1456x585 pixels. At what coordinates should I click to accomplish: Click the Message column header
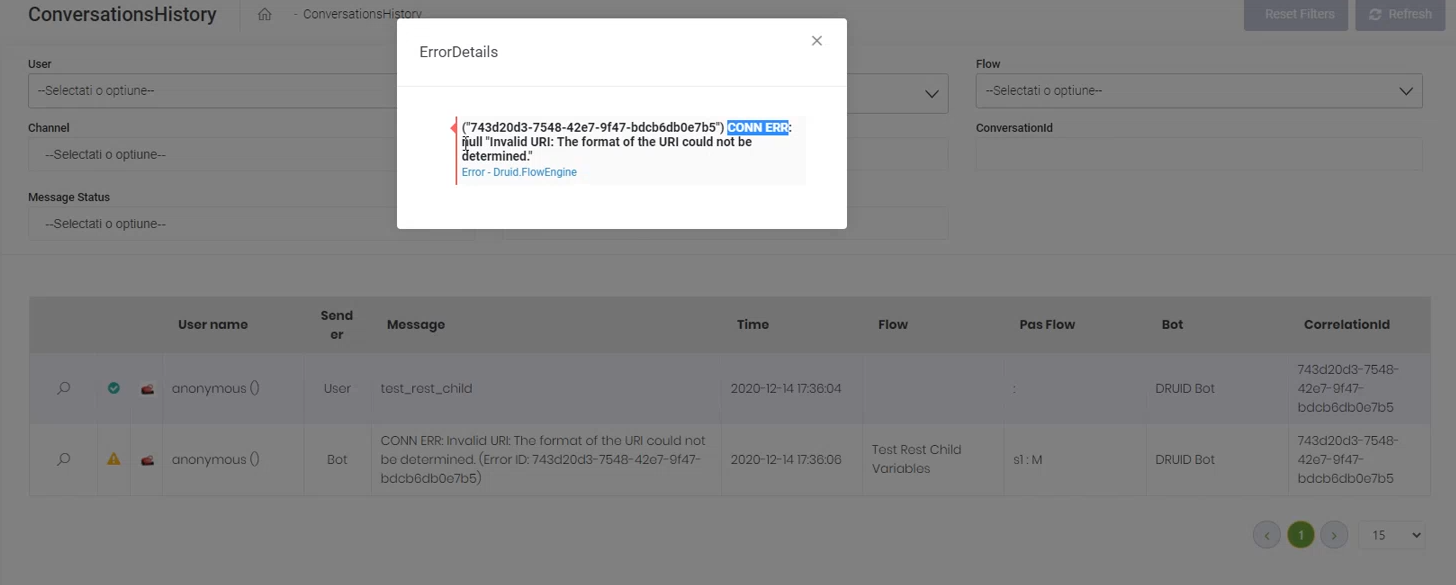(416, 325)
